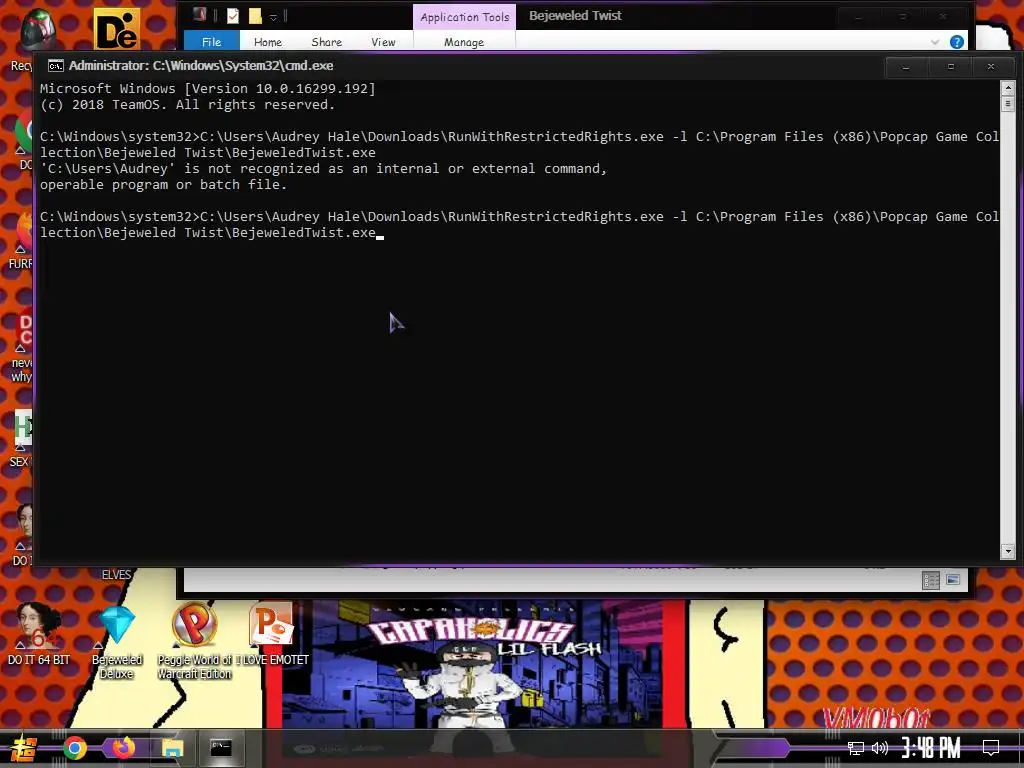Screen dimensions: 1024x768
Task: Launch Firefox from the taskbar
Action: coord(123,748)
